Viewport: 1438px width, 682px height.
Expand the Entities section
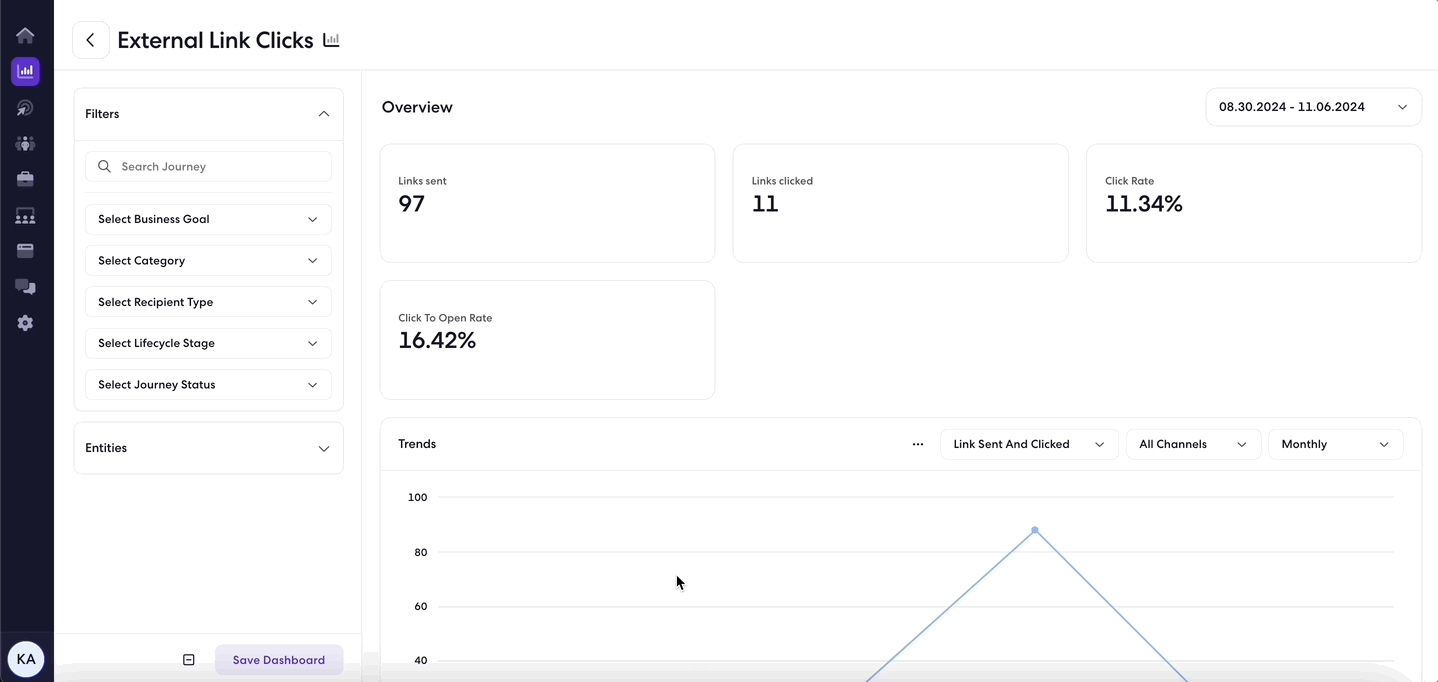(208, 448)
